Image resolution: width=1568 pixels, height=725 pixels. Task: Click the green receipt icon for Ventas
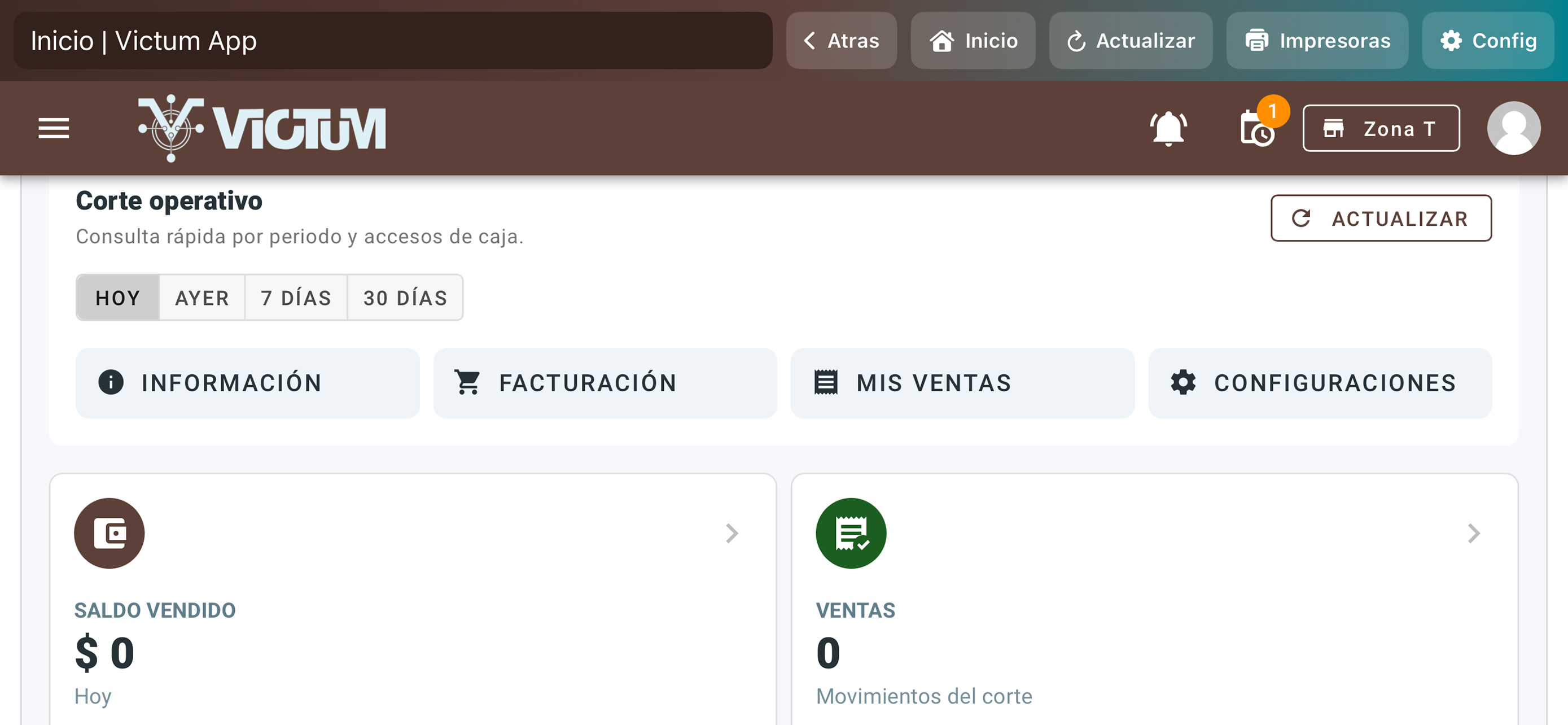click(x=851, y=532)
